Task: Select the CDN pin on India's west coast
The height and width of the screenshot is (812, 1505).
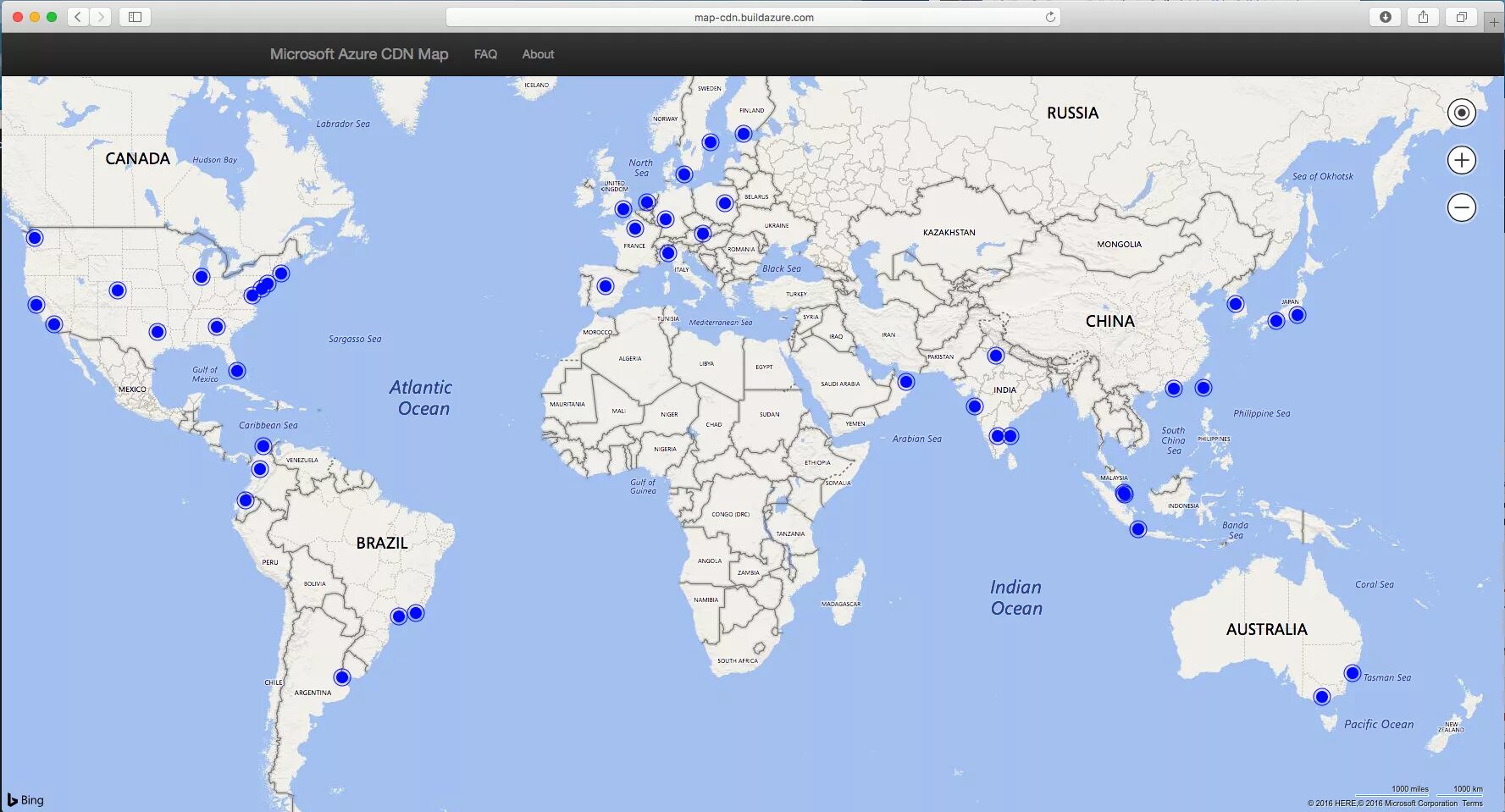Action: coord(975,406)
